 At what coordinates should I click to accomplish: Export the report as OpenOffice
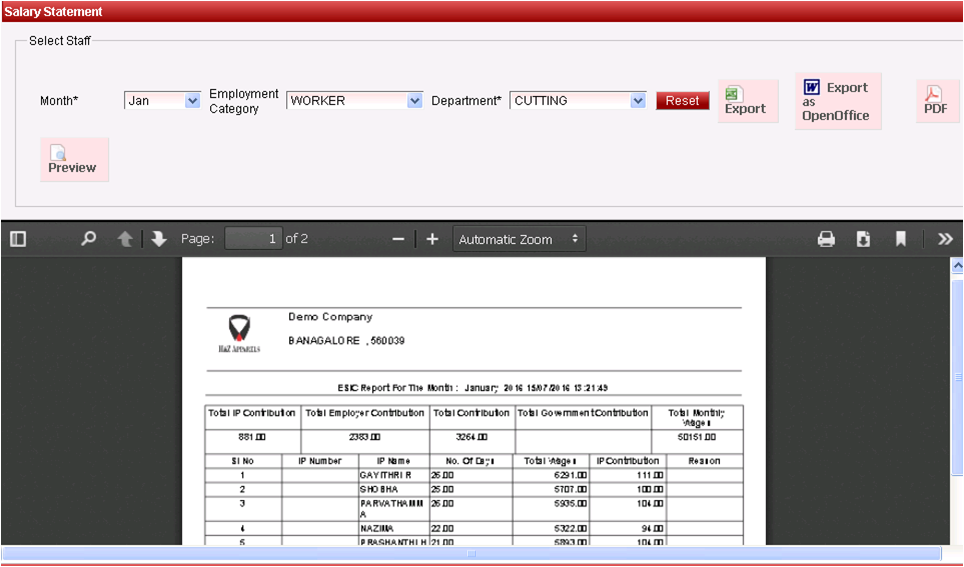[x=837, y=101]
